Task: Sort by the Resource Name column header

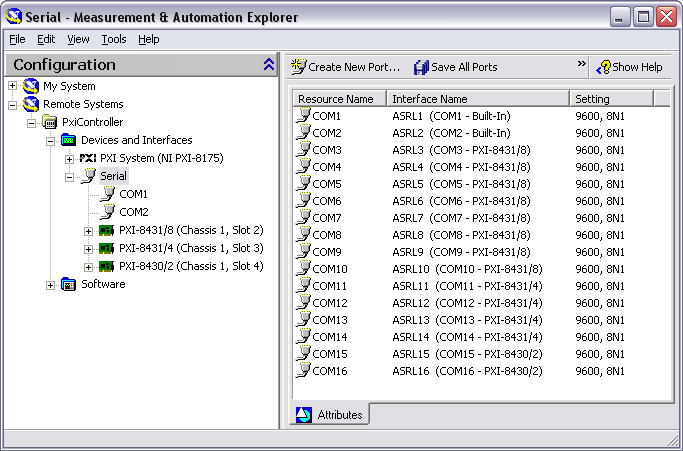Action: 339,99
